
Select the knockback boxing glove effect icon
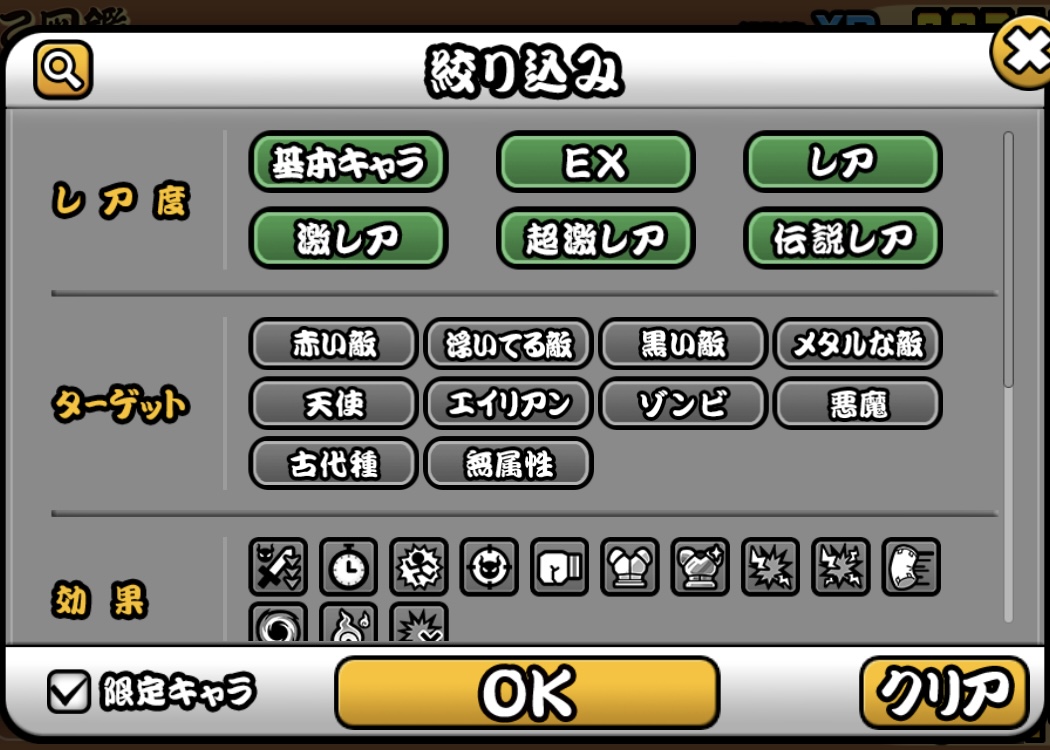pyautogui.click(x=559, y=567)
